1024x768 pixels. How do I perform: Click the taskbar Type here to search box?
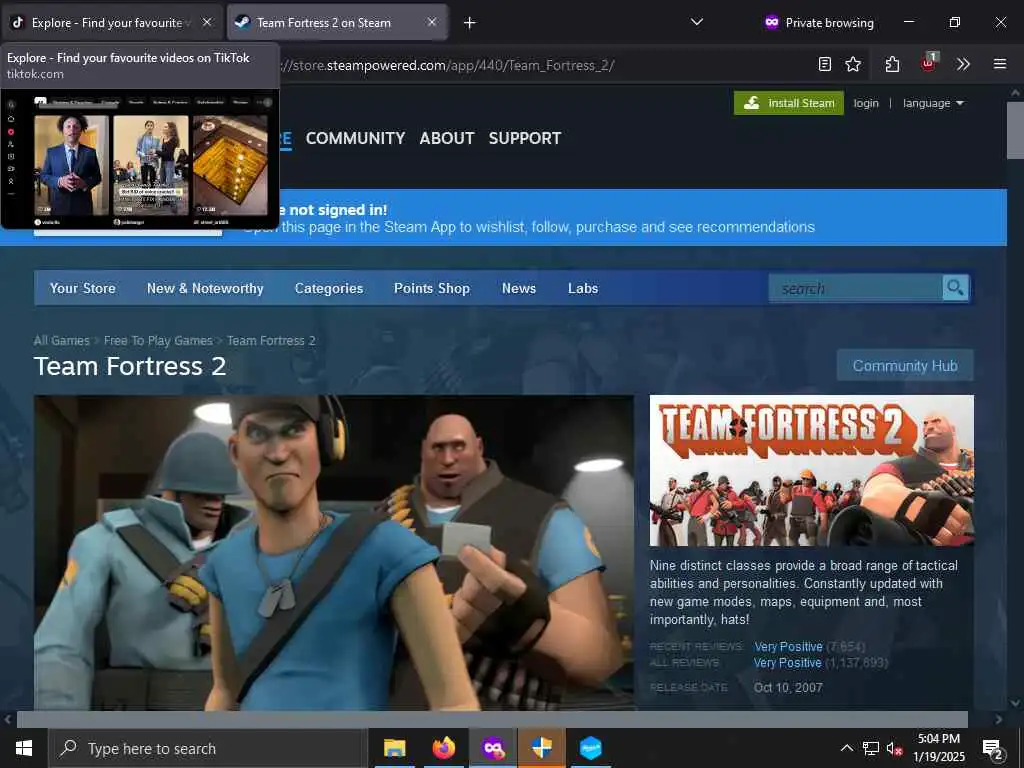click(208, 748)
